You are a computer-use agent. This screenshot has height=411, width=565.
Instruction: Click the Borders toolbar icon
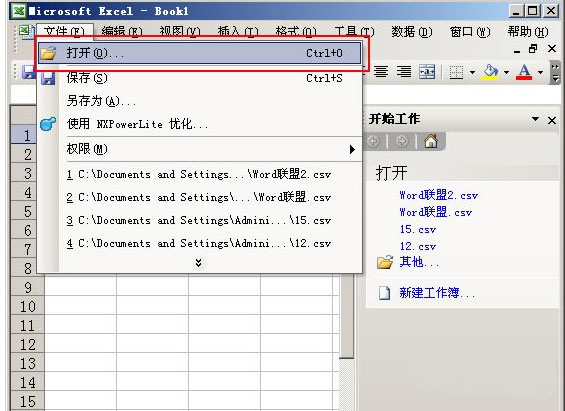456,72
